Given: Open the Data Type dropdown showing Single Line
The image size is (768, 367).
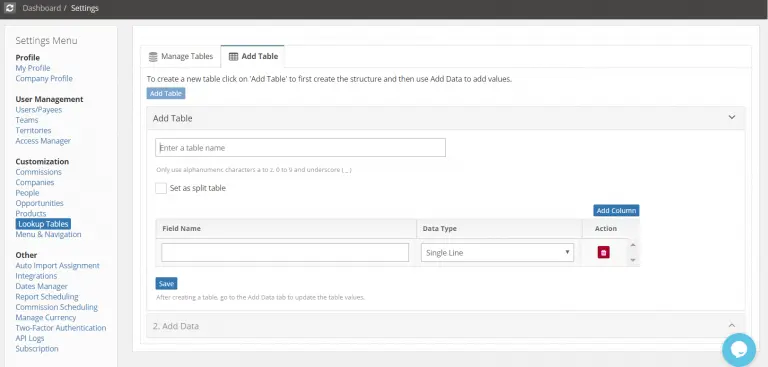Looking at the screenshot, I should pyautogui.click(x=497, y=253).
